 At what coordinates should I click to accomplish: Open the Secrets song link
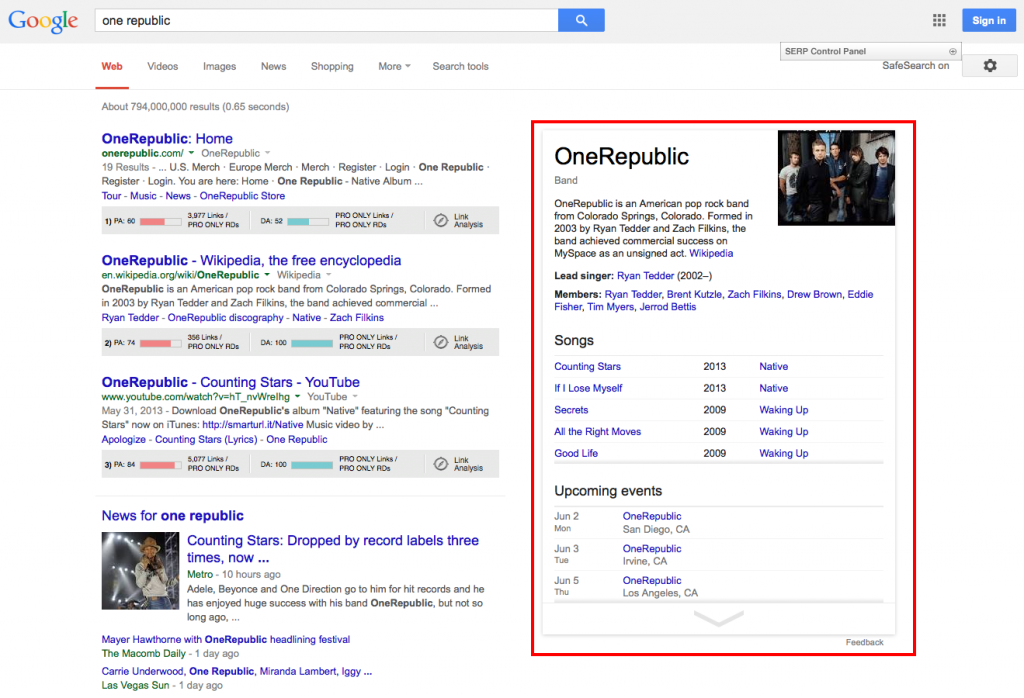tap(571, 410)
